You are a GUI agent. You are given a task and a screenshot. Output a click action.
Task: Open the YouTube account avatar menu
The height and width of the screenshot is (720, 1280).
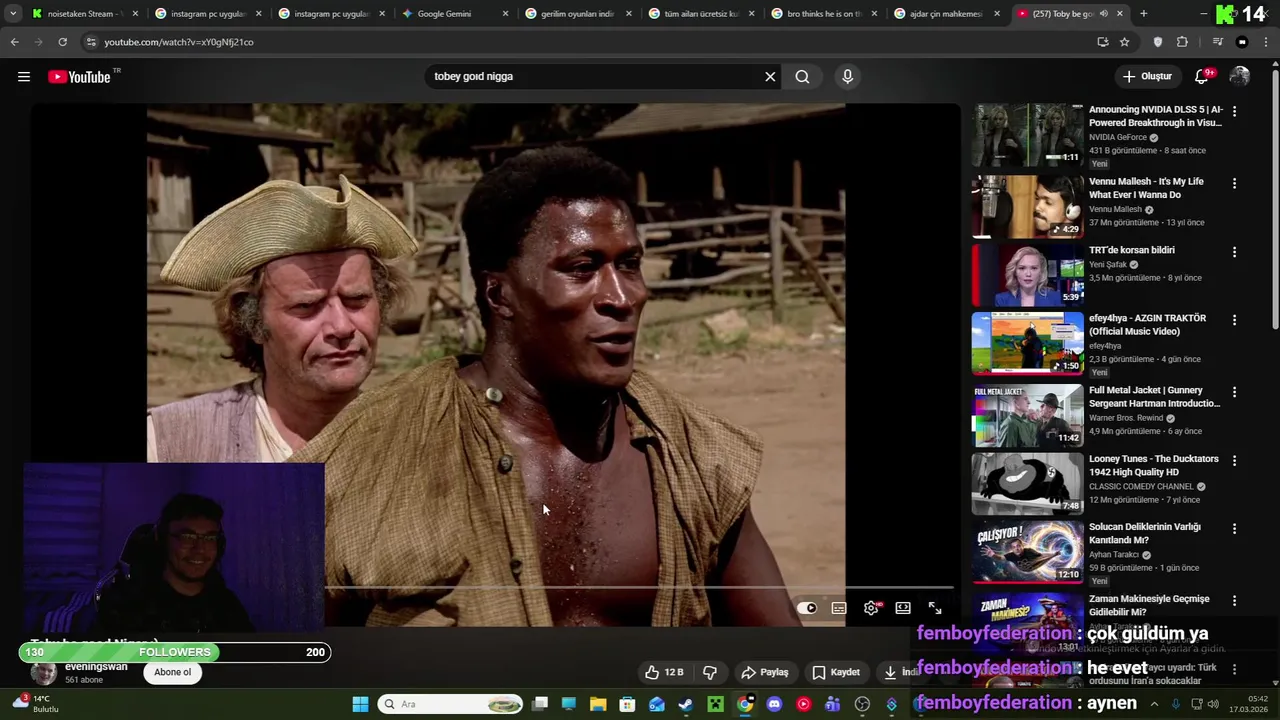1240,77
